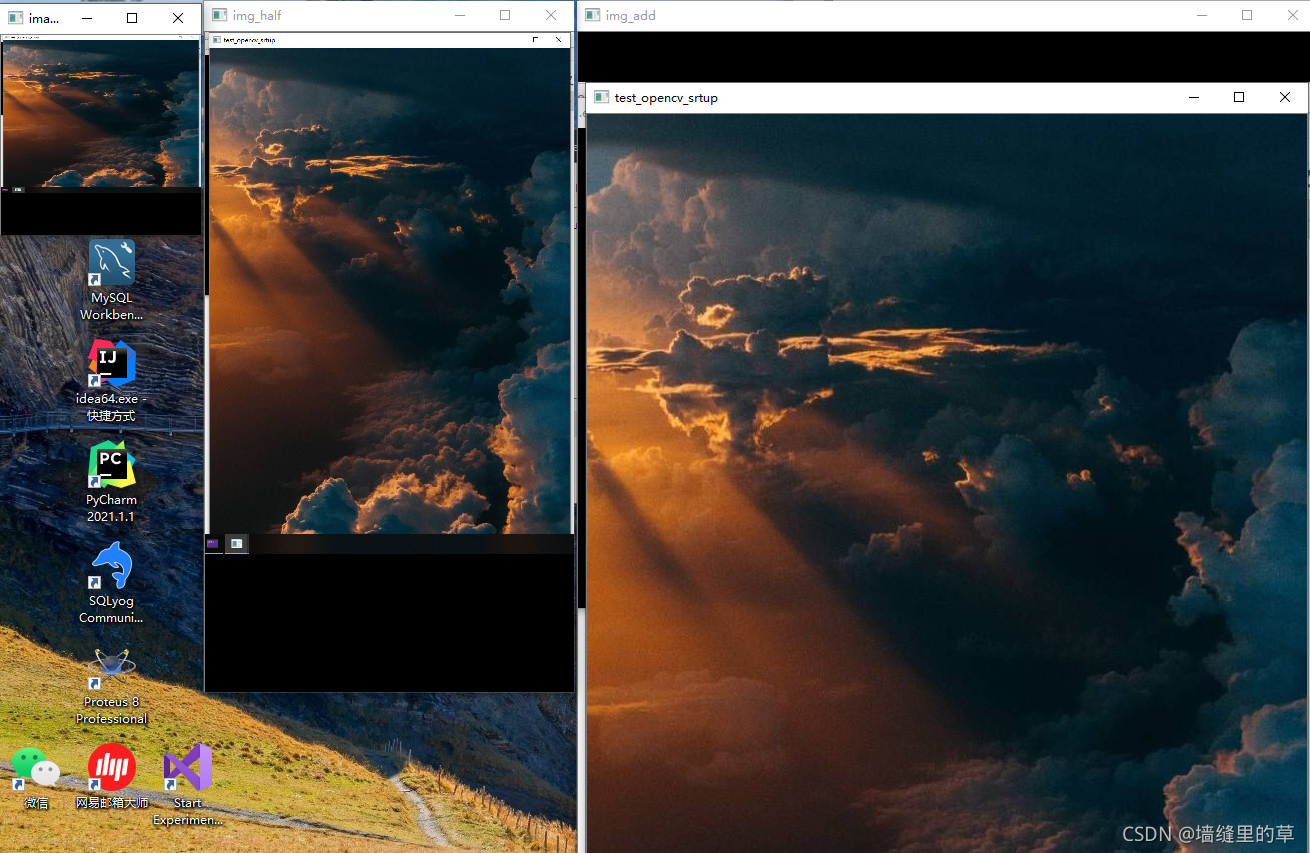Image resolution: width=1310 pixels, height=853 pixels.
Task: Click the cloud picture inside the img_half window
Action: [389, 290]
